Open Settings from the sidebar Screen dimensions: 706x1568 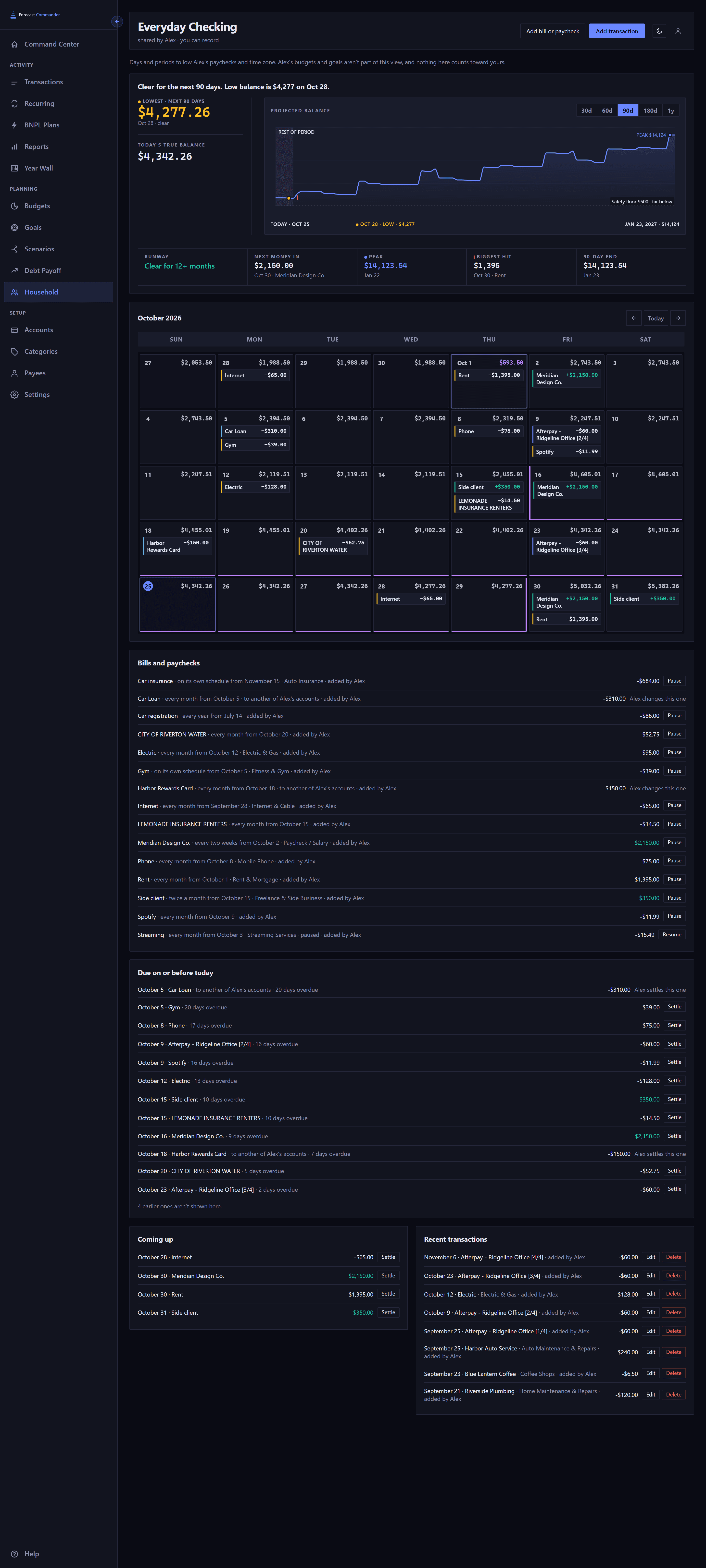[59, 394]
